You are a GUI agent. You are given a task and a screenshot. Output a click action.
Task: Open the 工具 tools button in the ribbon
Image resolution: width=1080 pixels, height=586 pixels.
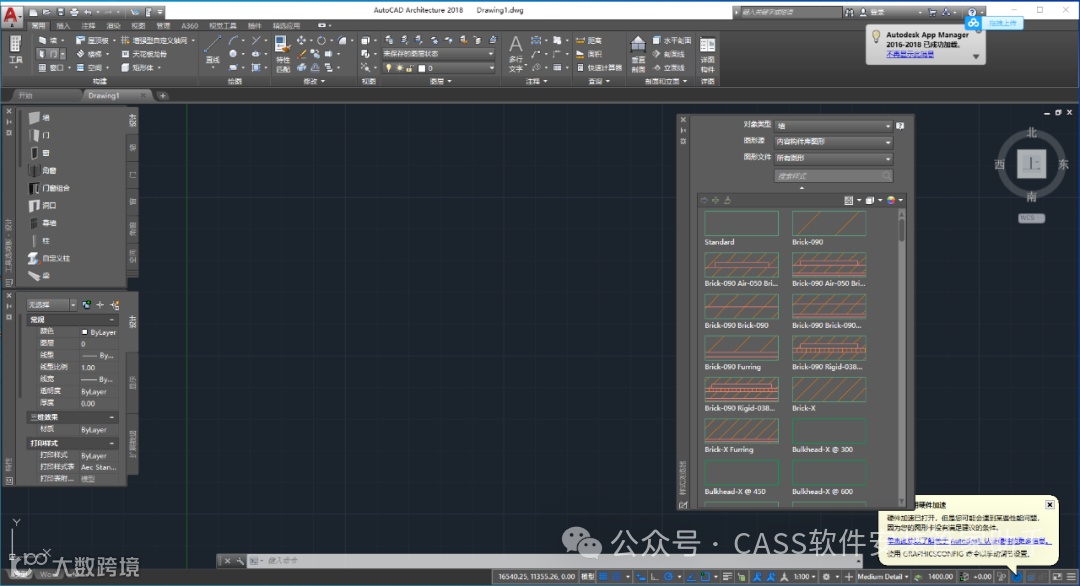15,52
